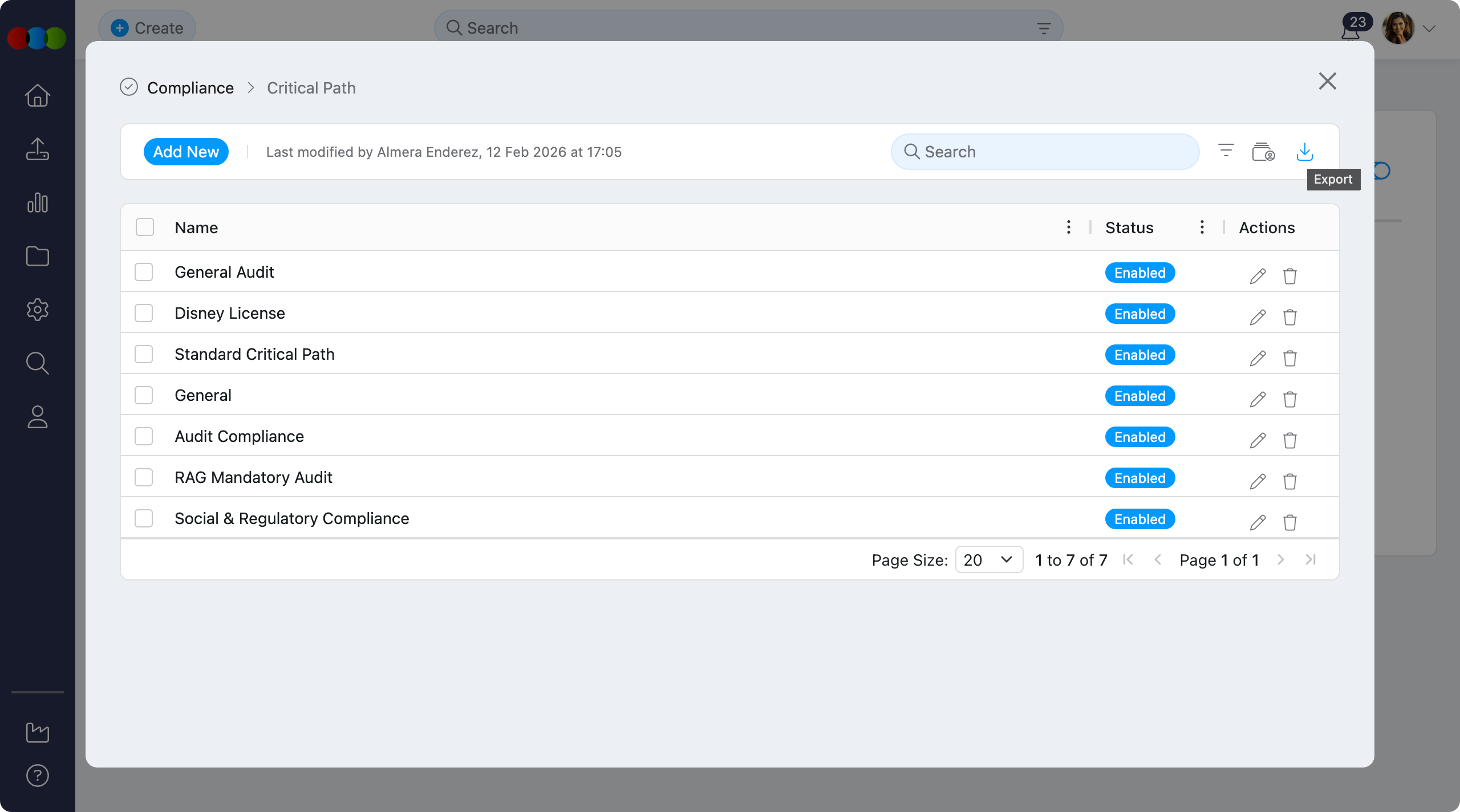Click the column settings icon beside filter
The width and height of the screenshot is (1460, 812).
[1263, 152]
